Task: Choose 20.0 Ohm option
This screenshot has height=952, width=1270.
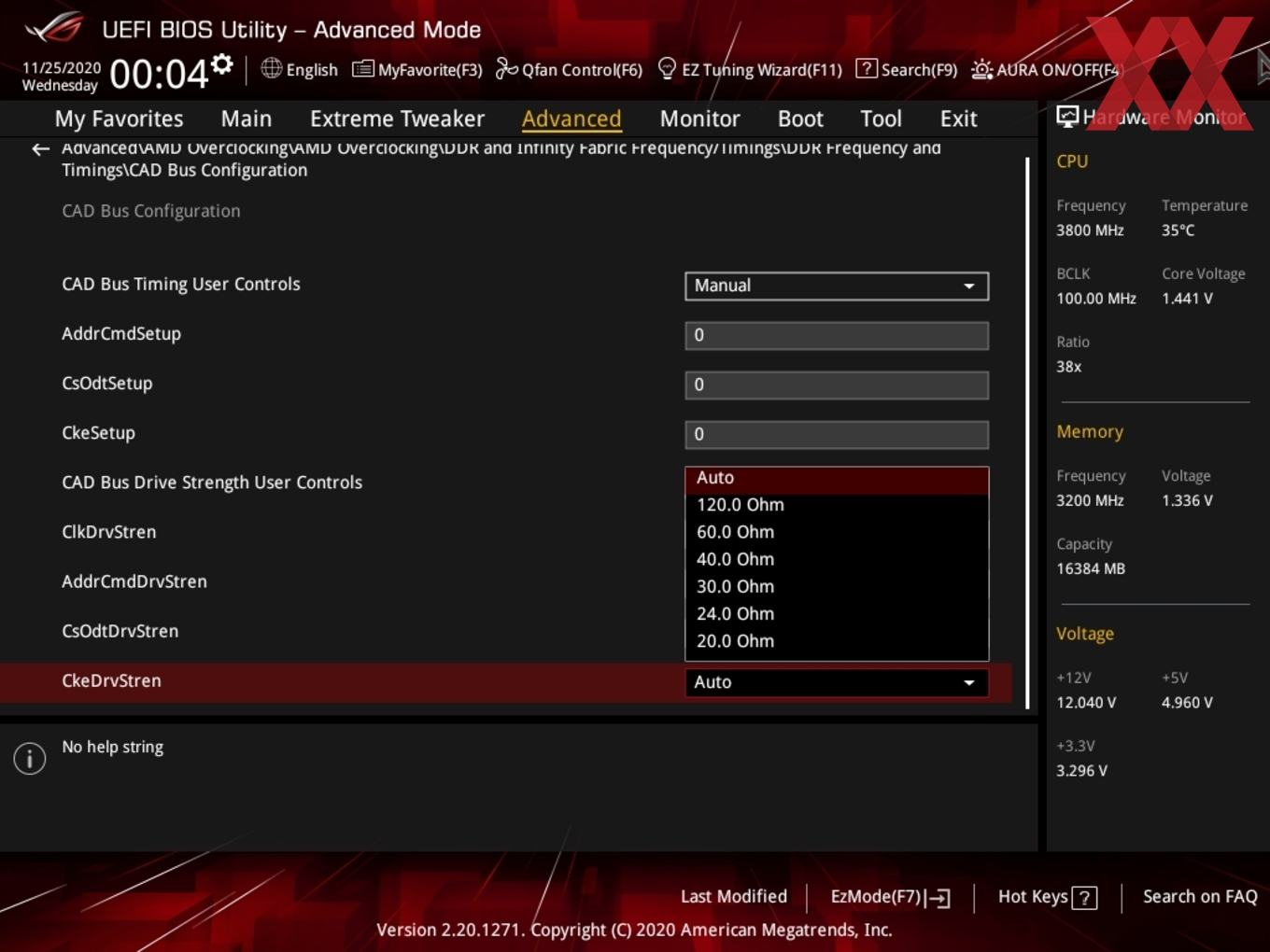Action: pyautogui.click(x=837, y=641)
